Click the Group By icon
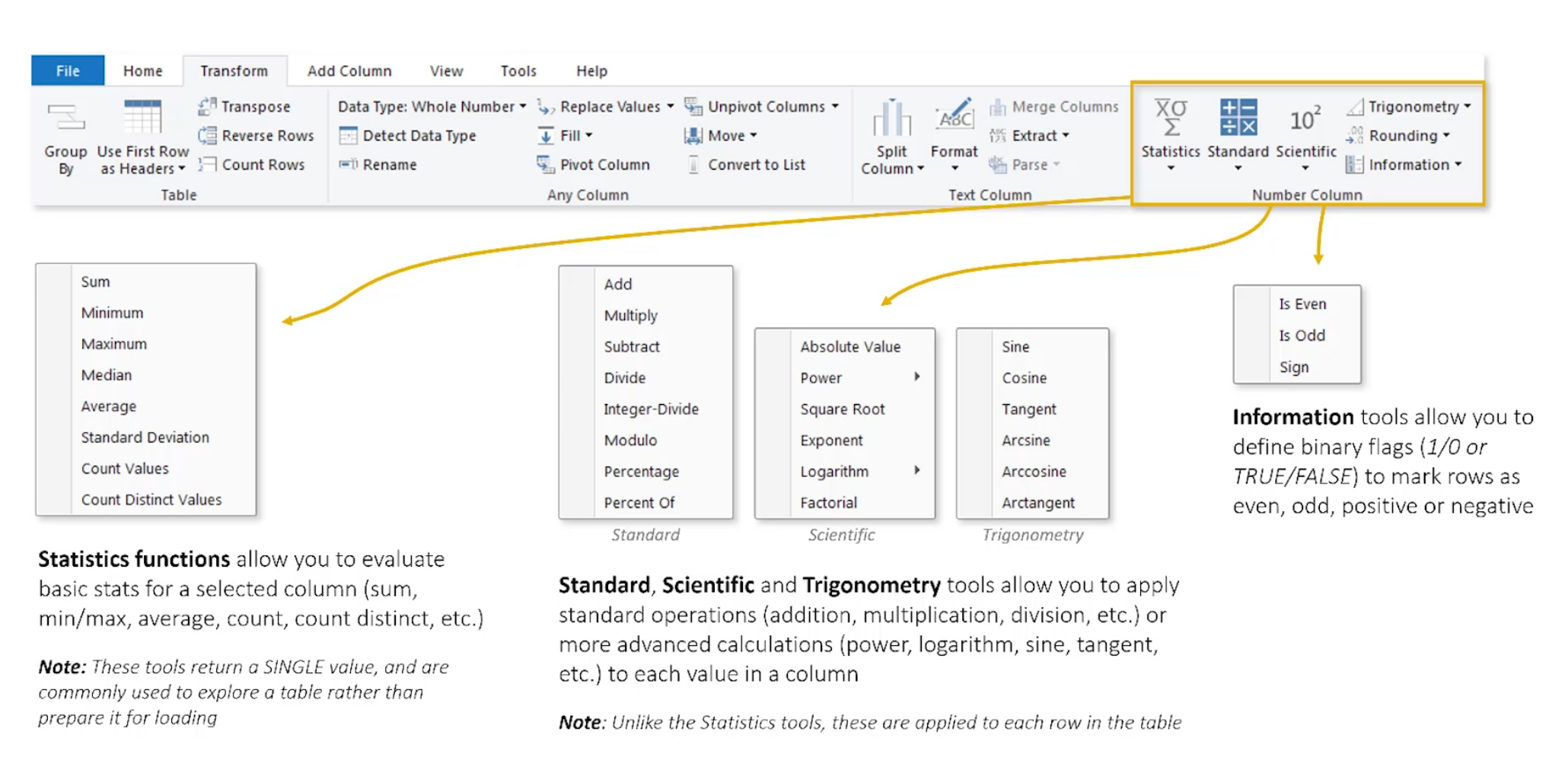The height and width of the screenshot is (776, 1568). click(x=65, y=119)
